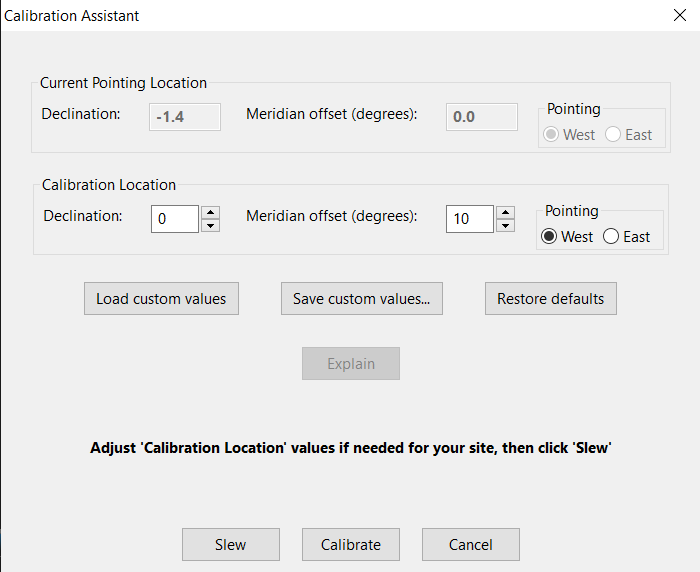This screenshot has height=572, width=700.
Task: Restore defaults for calibration location
Action: (551, 298)
